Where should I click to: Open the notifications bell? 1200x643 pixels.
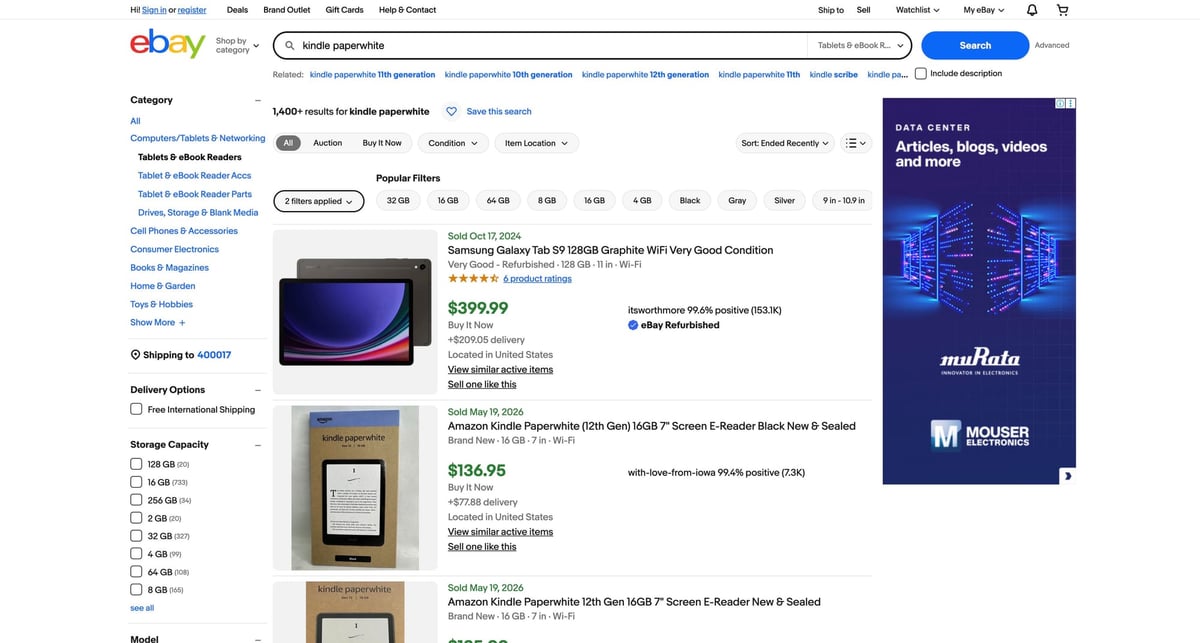tap(1032, 10)
